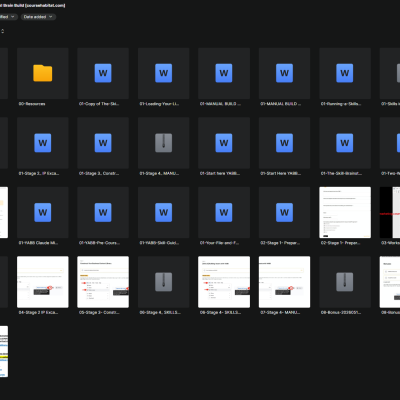Image resolution: width=400 pixels, height=400 pixels.
Task: Open the '01-The-Skill-Brainst...' Word document
Action: pyautogui.click(x=345, y=143)
